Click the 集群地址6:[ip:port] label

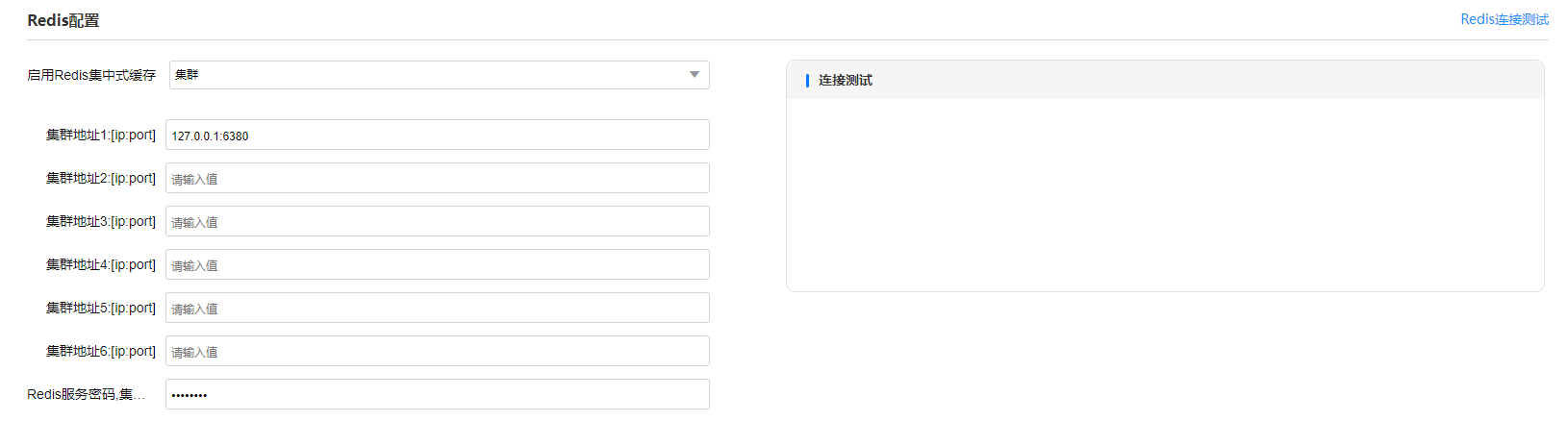pyautogui.click(x=101, y=352)
